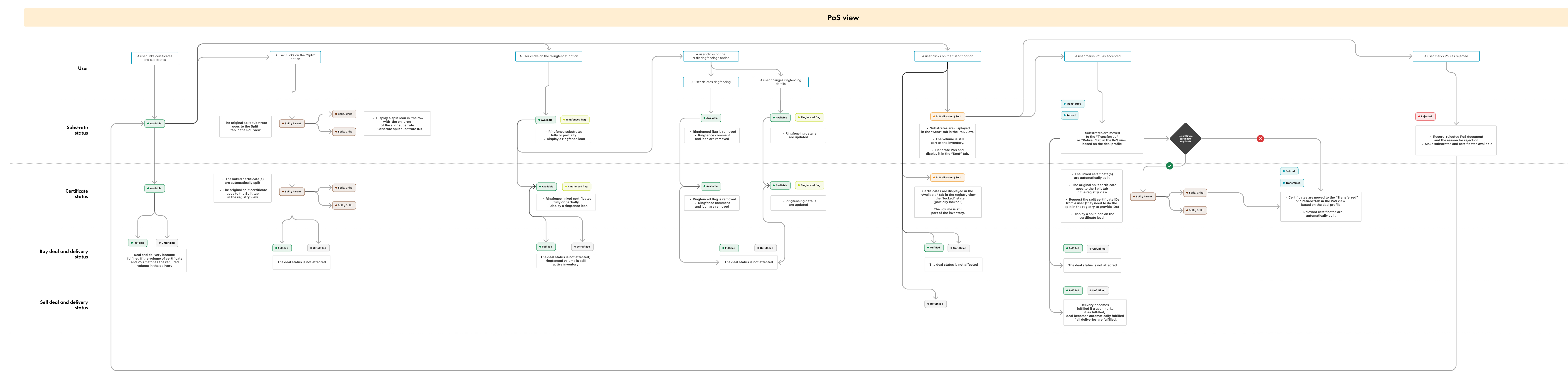Select the 'A user clicks on the "Split" option' box
Screen dimensions: 1568x383
point(295,57)
